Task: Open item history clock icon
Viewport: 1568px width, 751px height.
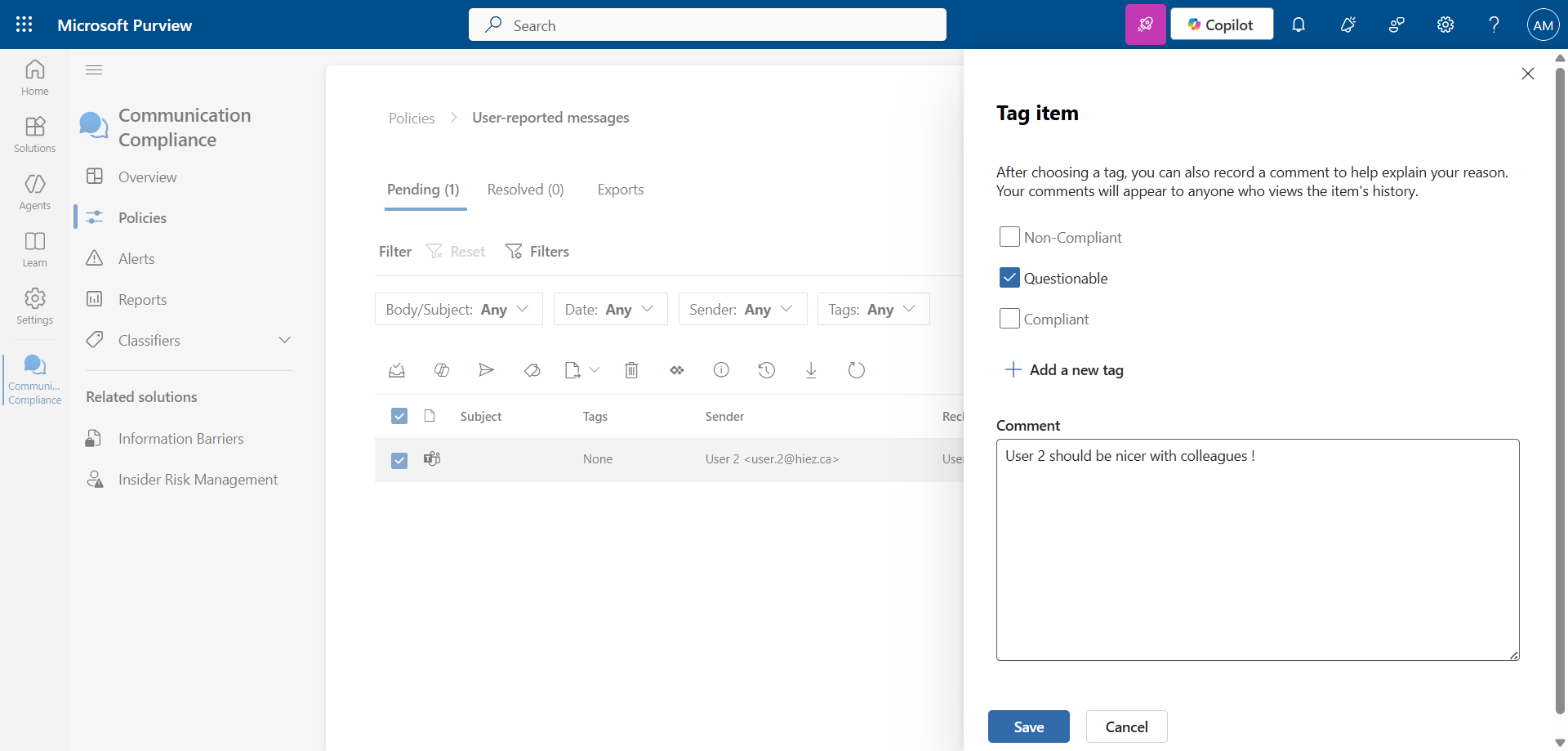Action: pyautogui.click(x=766, y=370)
